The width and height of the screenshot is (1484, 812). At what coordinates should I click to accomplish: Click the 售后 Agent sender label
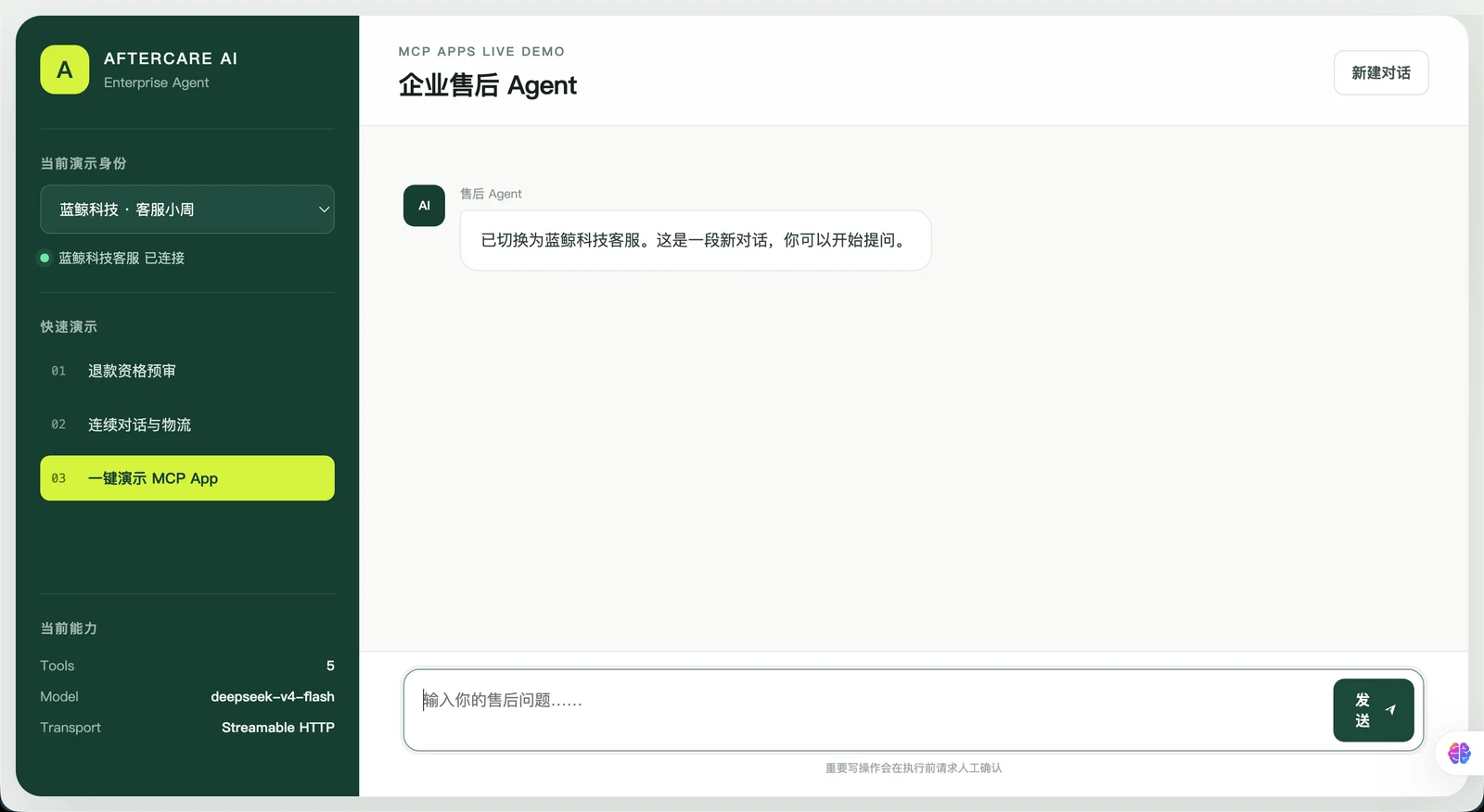pyautogui.click(x=491, y=194)
